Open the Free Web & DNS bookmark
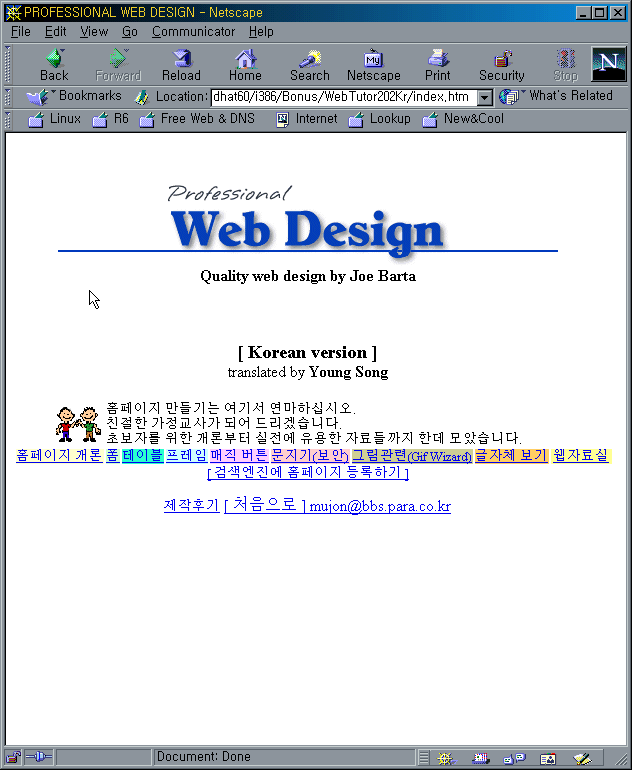The width and height of the screenshot is (632, 770). 197,119
